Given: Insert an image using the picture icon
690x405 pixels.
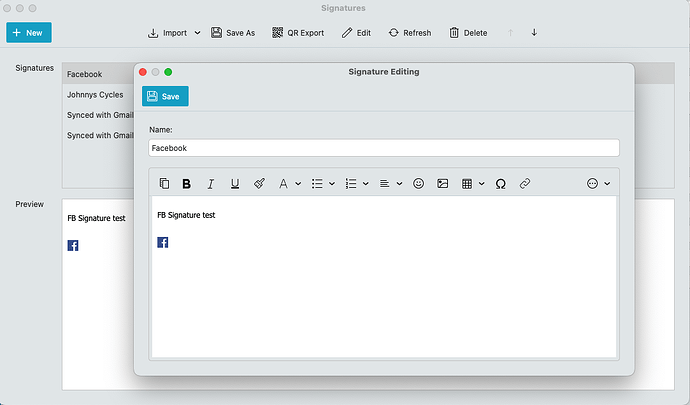Looking at the screenshot, I should click(442, 184).
